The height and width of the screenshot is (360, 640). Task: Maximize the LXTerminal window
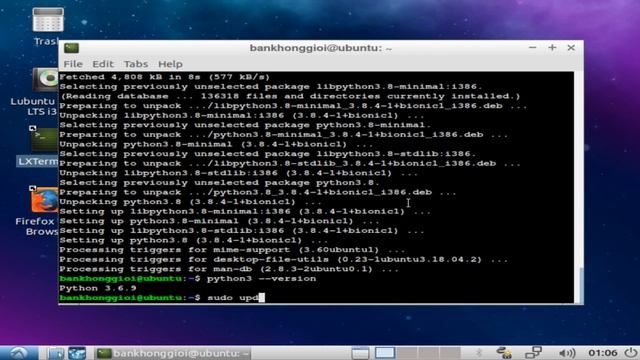[x=552, y=48]
